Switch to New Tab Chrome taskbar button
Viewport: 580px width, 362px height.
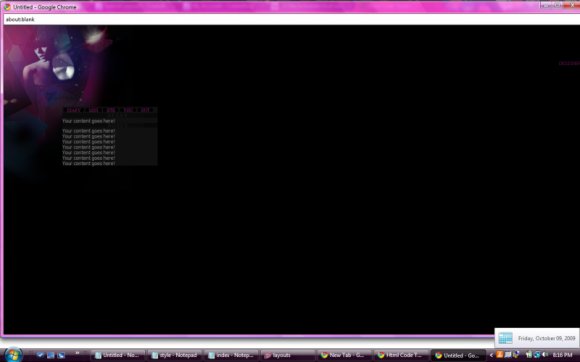344,355
